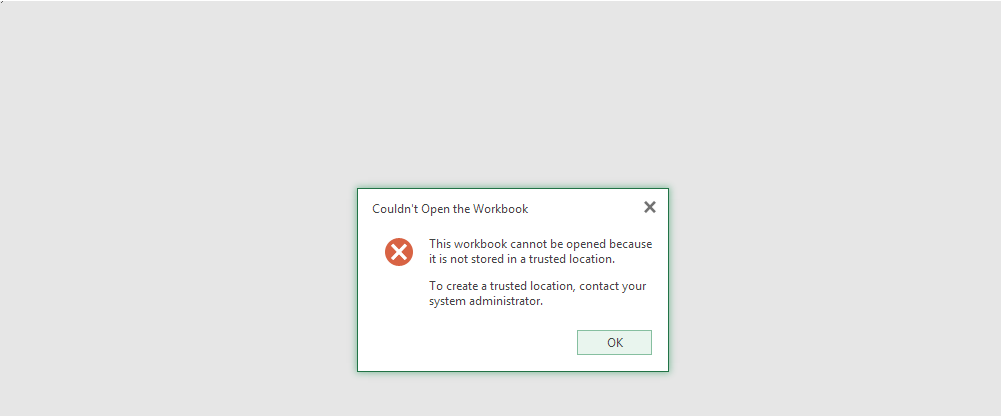Click the 'This workbook cannot be opened' message

tap(541, 251)
